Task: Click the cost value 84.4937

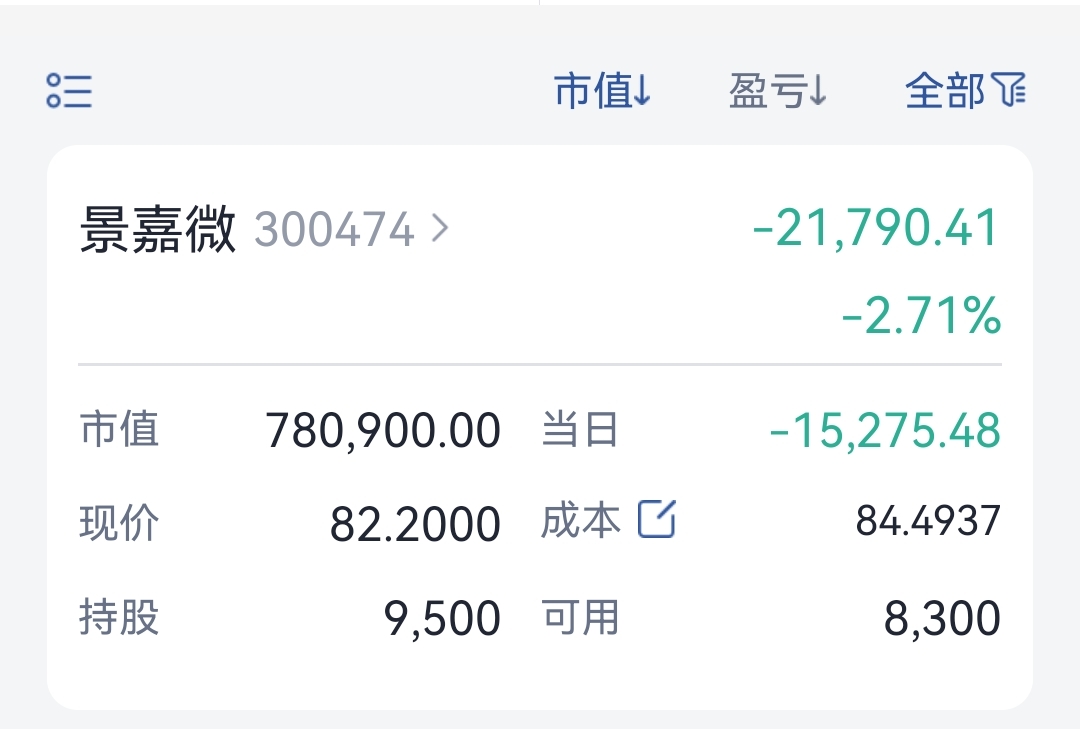Action: pos(928,520)
